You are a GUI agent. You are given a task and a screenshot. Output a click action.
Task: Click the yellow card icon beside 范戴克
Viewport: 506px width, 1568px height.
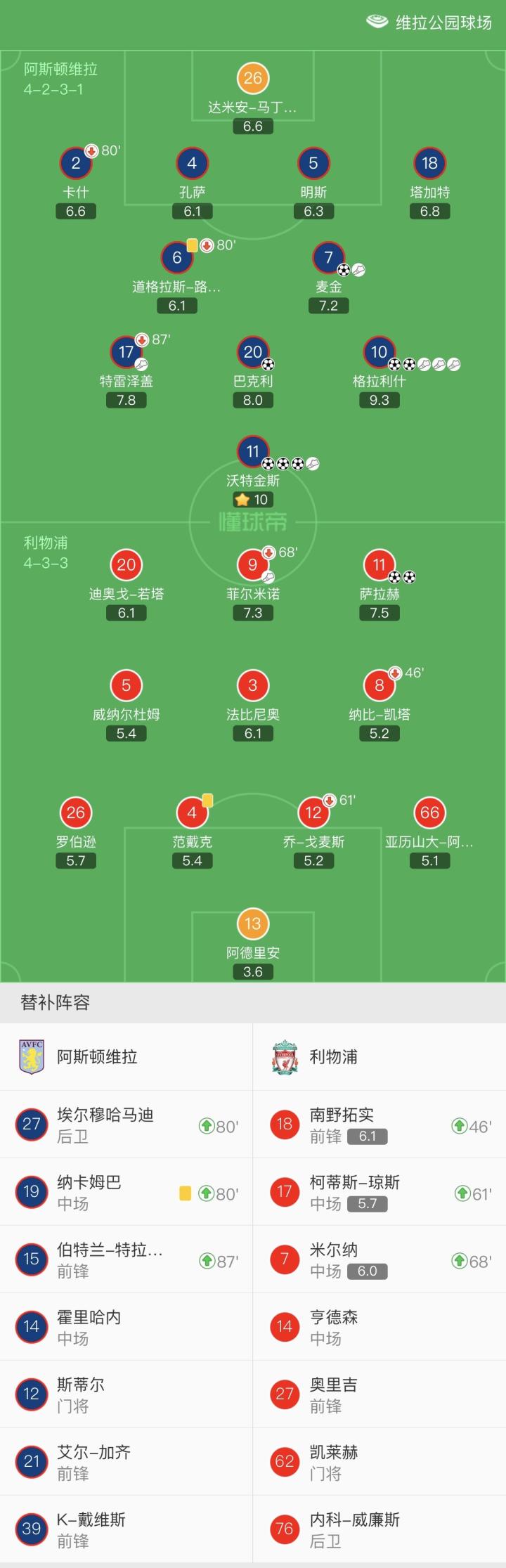point(207,800)
